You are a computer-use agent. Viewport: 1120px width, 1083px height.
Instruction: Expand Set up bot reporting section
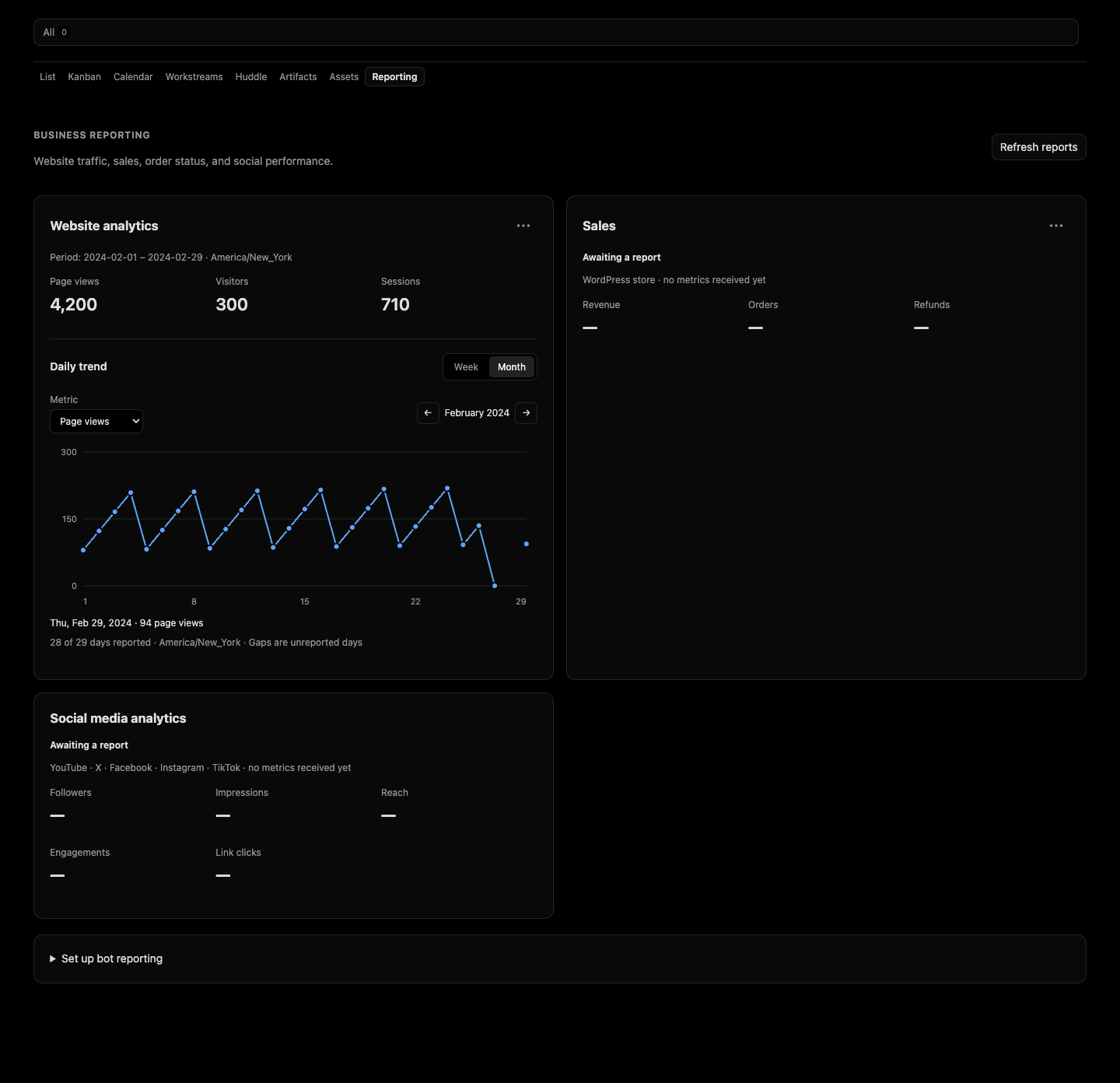106,959
